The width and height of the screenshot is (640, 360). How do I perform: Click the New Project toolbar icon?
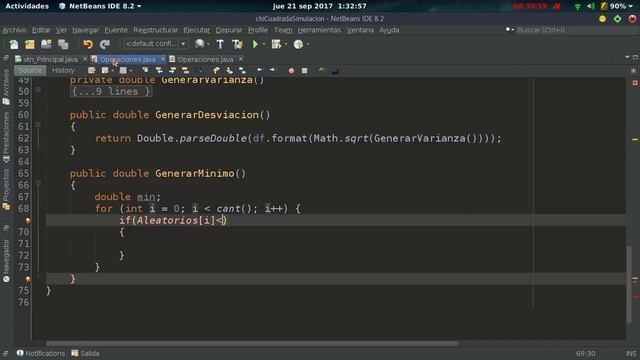[30, 44]
